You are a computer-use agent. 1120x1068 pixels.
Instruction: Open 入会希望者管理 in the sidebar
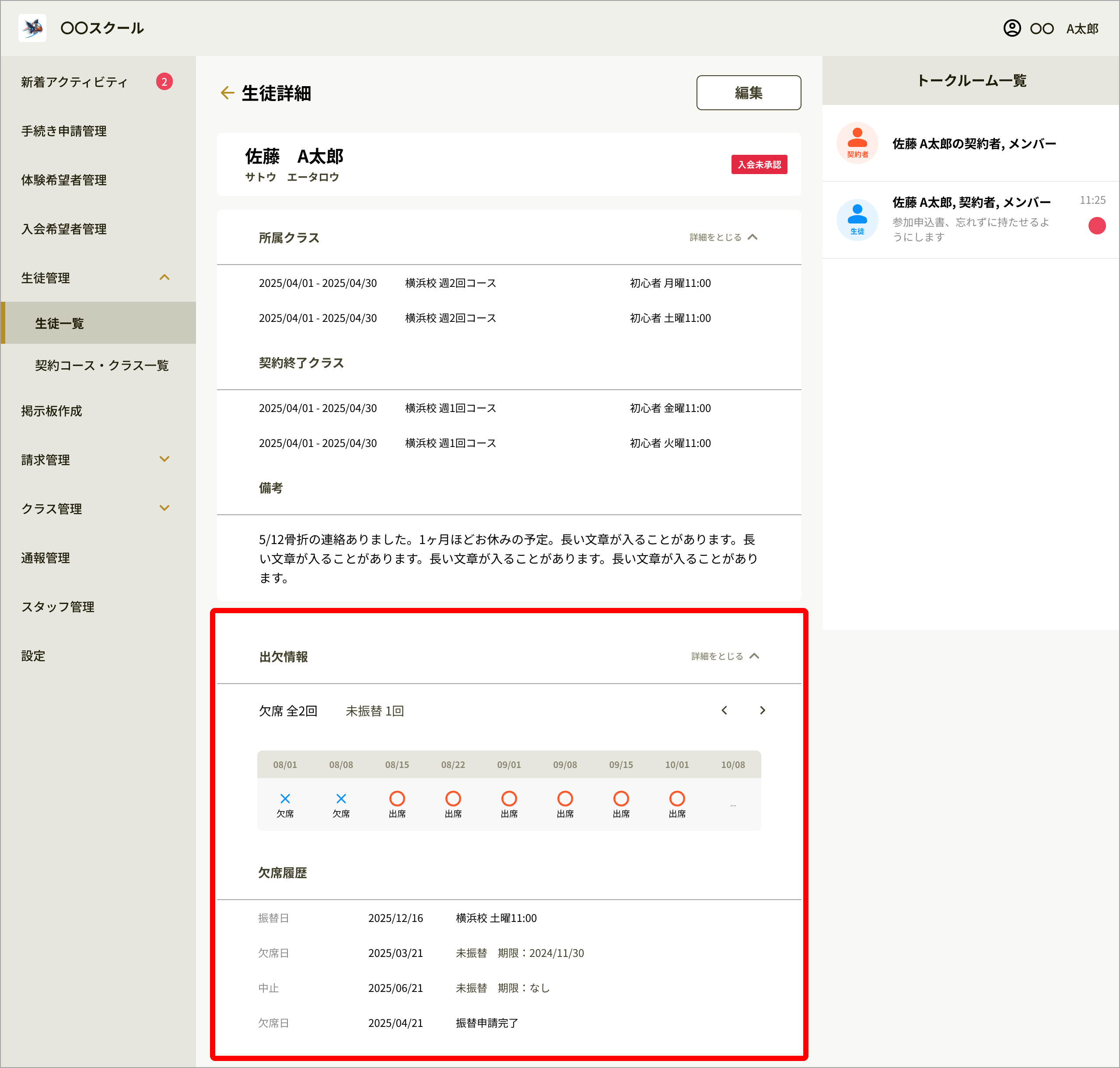point(98,229)
